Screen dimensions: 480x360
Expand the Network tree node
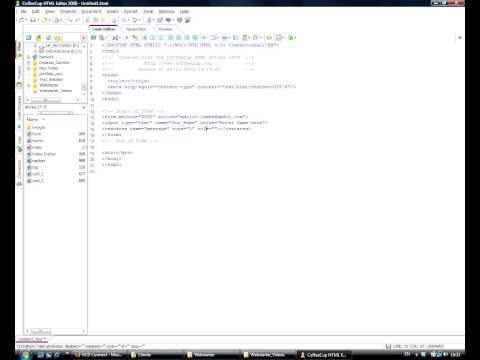click(x=29, y=57)
